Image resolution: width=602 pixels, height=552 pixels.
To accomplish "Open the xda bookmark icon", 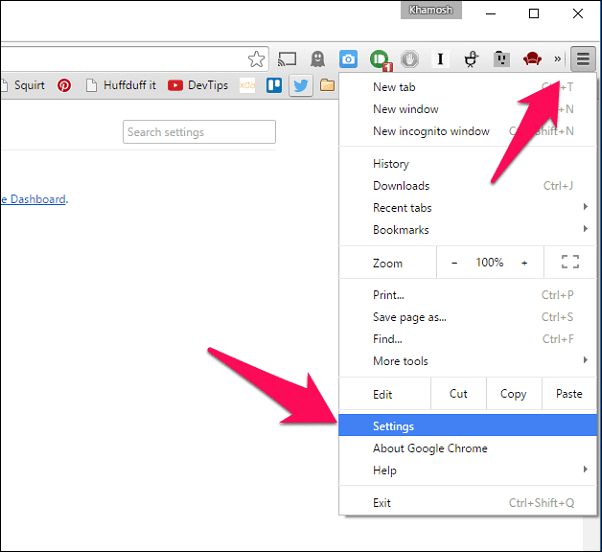I will point(247,85).
